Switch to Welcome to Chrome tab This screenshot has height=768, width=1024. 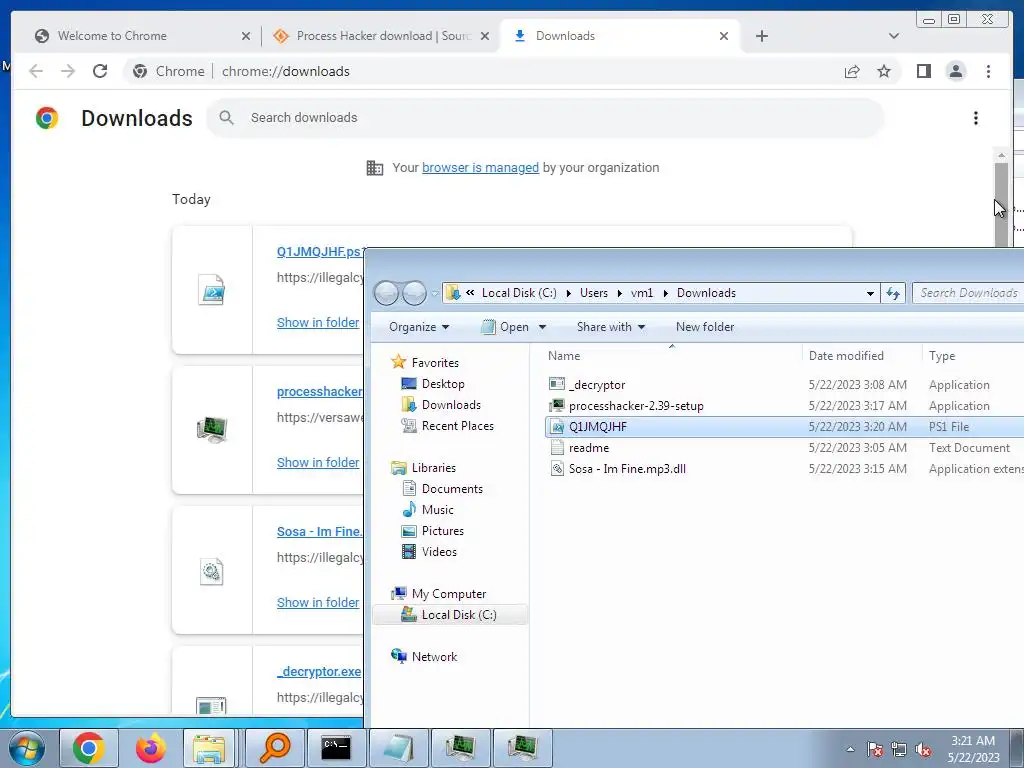(x=136, y=36)
